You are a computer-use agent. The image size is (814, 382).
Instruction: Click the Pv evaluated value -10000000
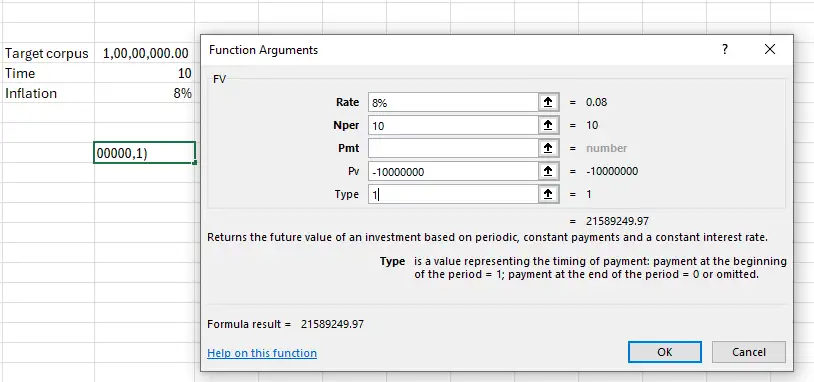tap(612, 171)
